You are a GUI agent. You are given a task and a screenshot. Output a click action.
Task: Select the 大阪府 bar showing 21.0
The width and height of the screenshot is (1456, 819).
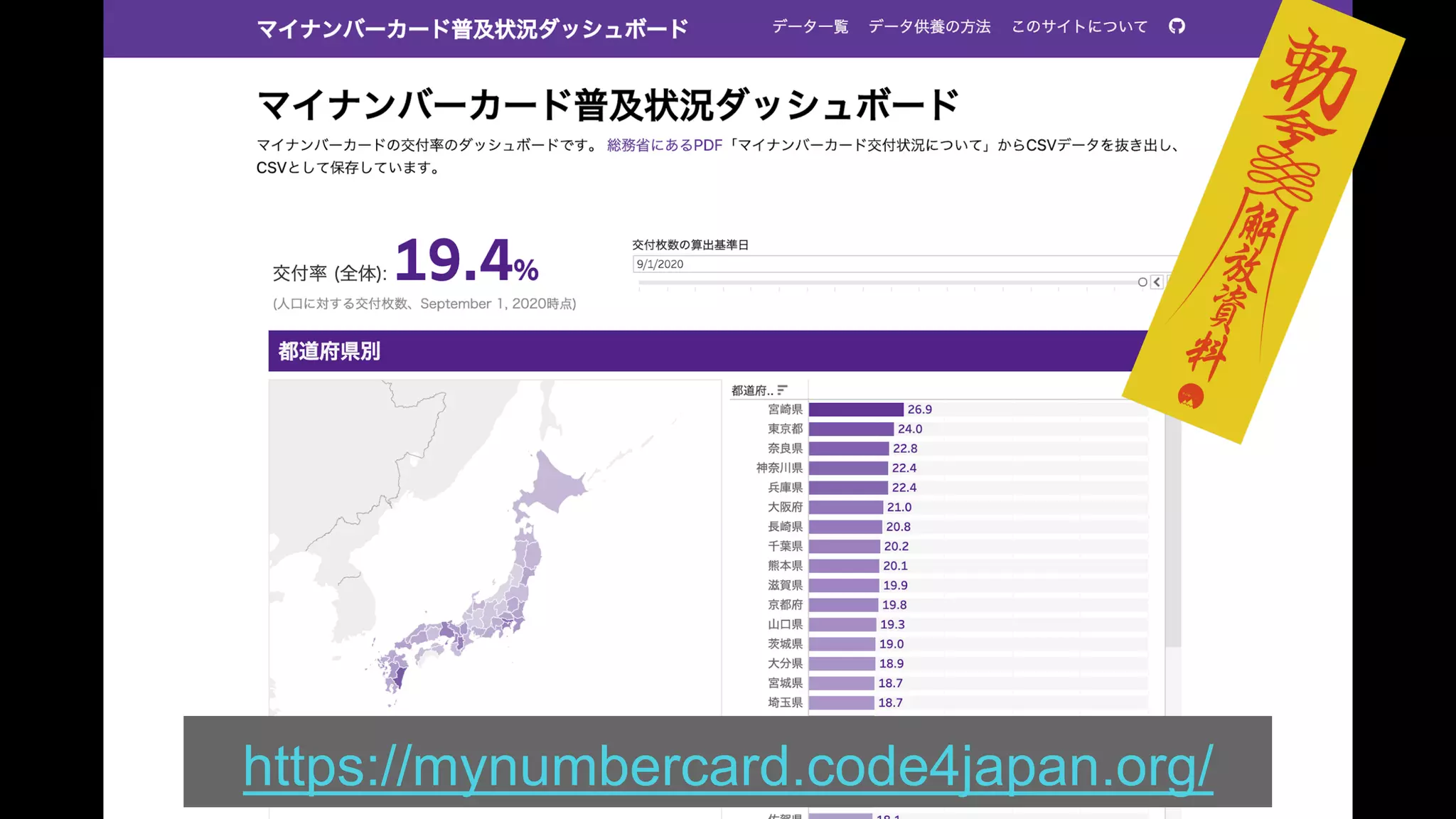pyautogui.click(x=846, y=507)
